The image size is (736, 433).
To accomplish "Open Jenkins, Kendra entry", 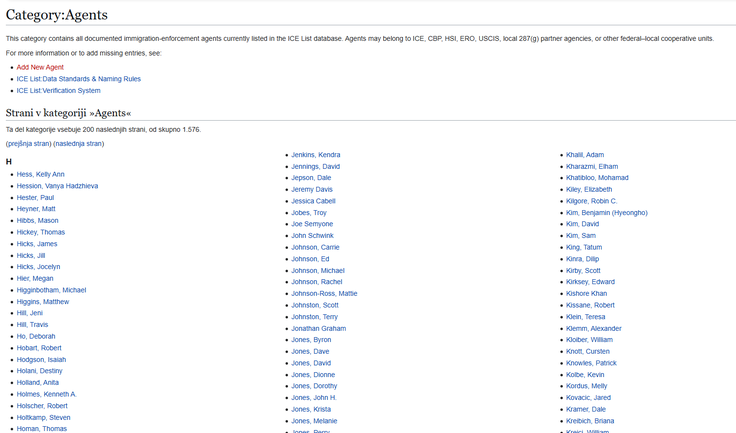I will pos(315,155).
